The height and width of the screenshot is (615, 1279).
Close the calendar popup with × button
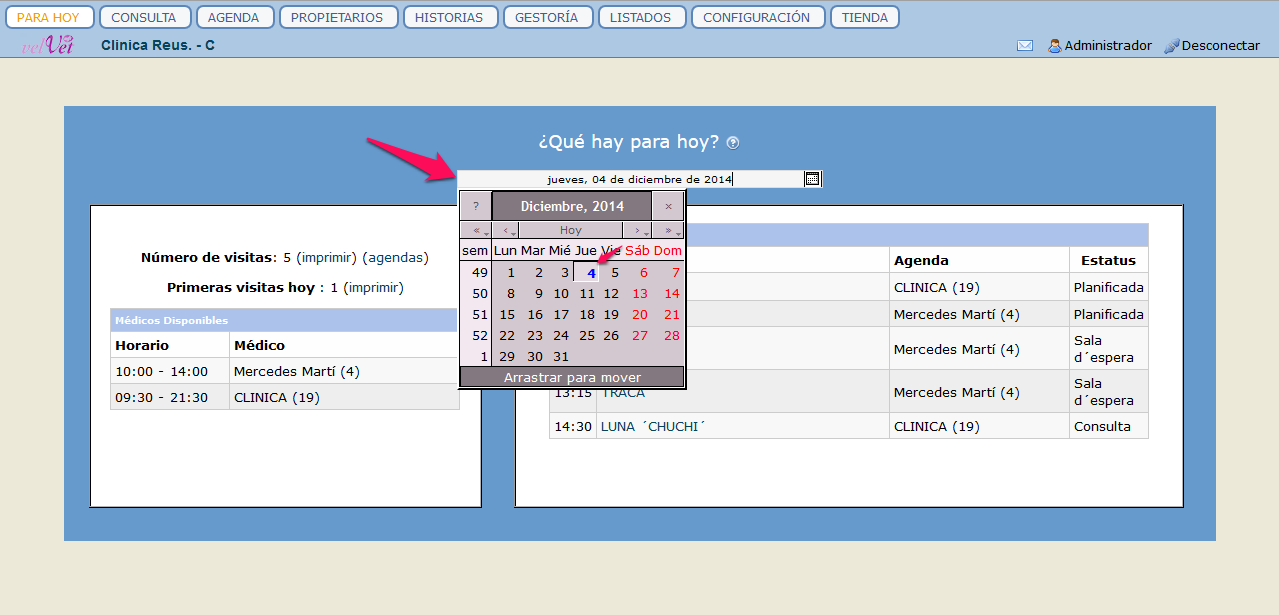(668, 206)
